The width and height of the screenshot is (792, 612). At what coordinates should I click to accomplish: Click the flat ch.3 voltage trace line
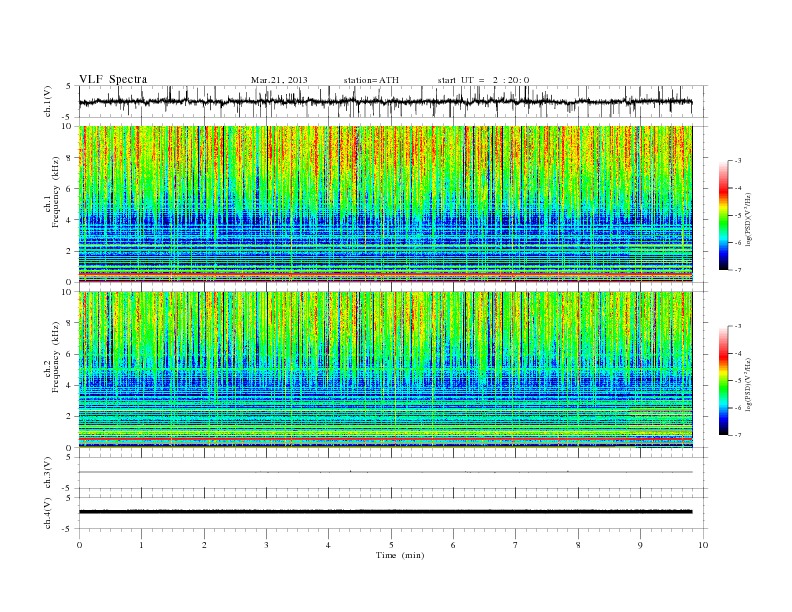tap(386, 472)
